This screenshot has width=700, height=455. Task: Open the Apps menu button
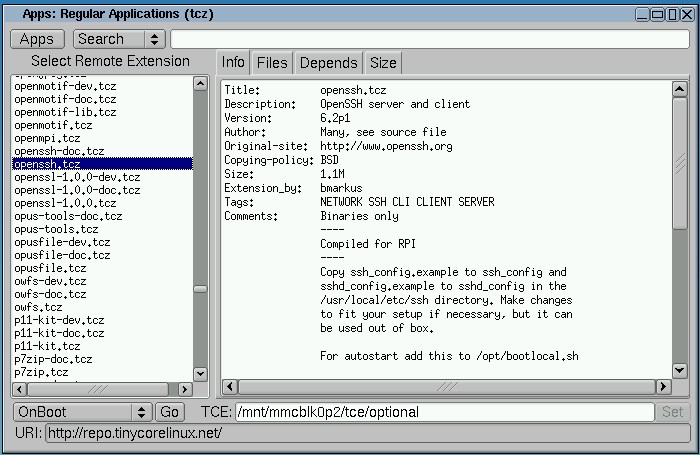point(37,39)
